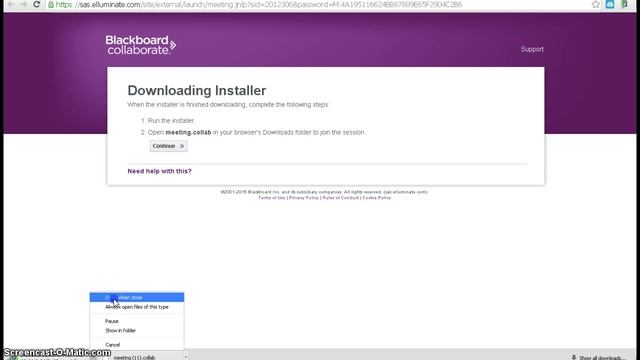Choose 'Always open files of this type'

137,307
